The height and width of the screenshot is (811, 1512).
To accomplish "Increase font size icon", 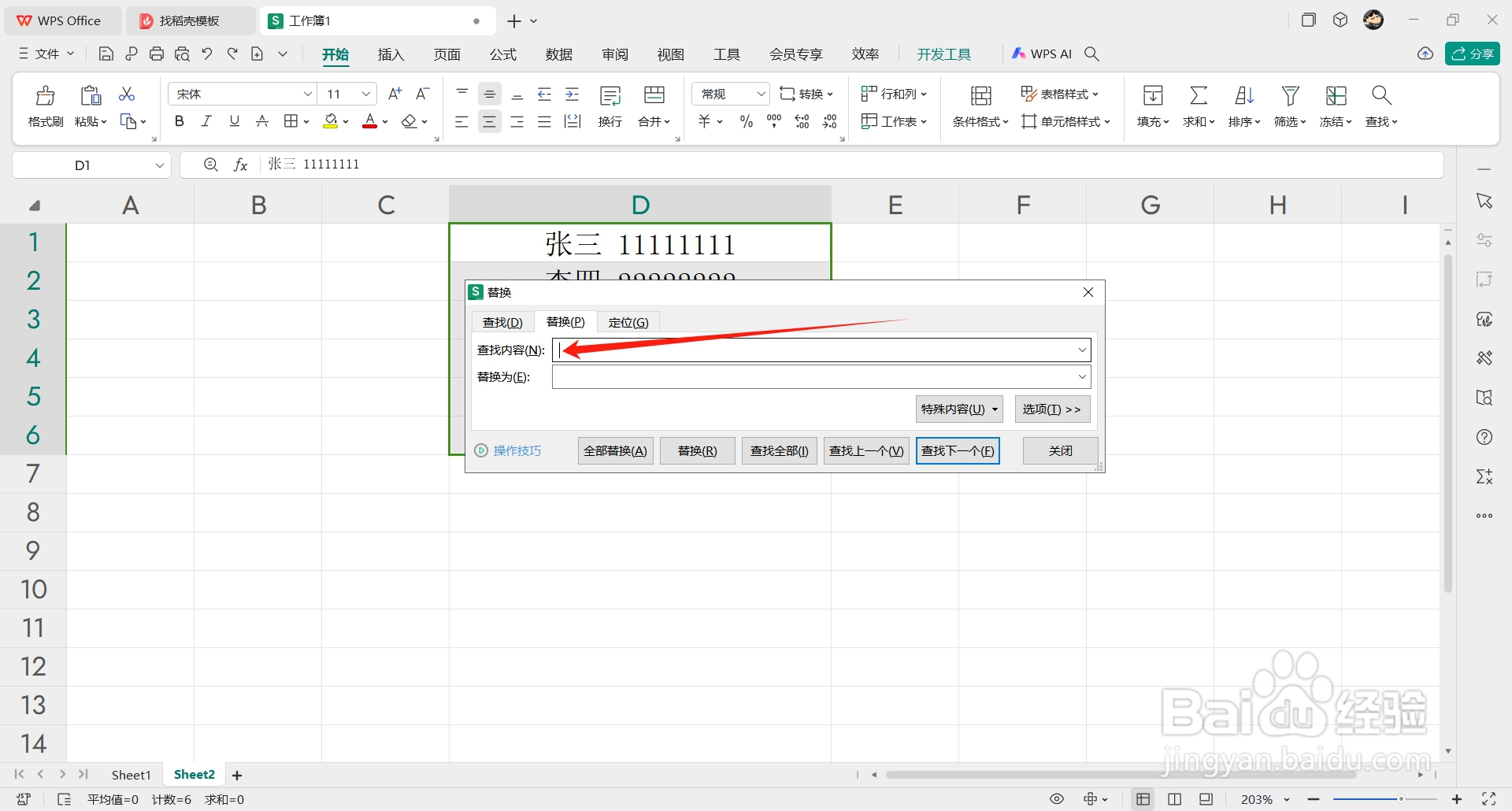I will 395,94.
